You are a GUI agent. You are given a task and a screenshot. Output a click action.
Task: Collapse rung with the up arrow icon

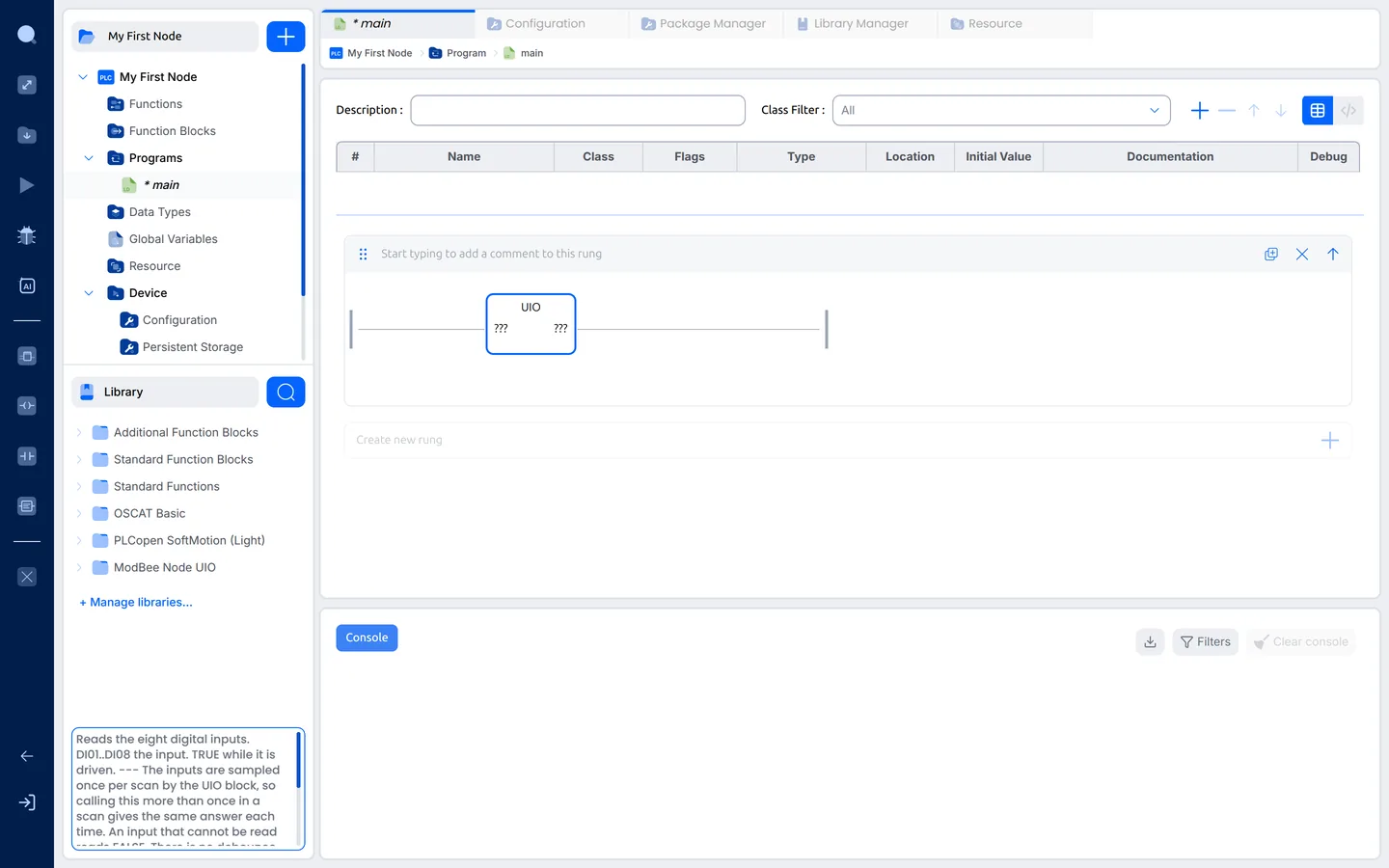pyautogui.click(x=1333, y=254)
